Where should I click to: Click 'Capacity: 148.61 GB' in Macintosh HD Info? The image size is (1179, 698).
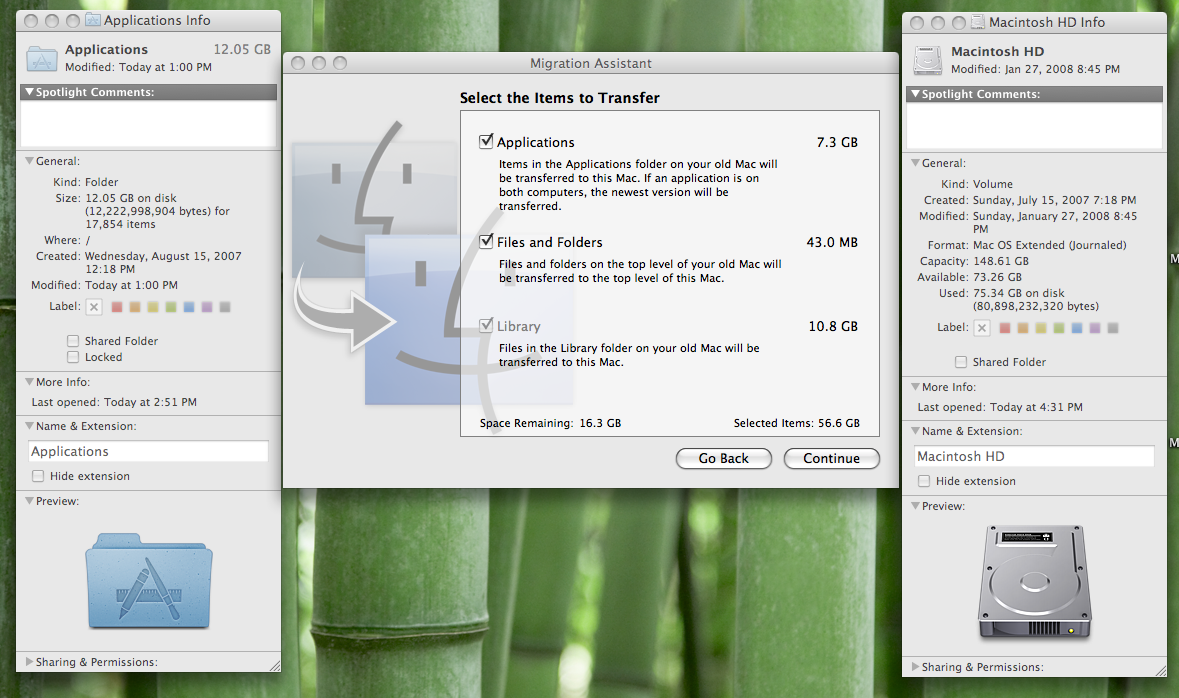[974, 261]
